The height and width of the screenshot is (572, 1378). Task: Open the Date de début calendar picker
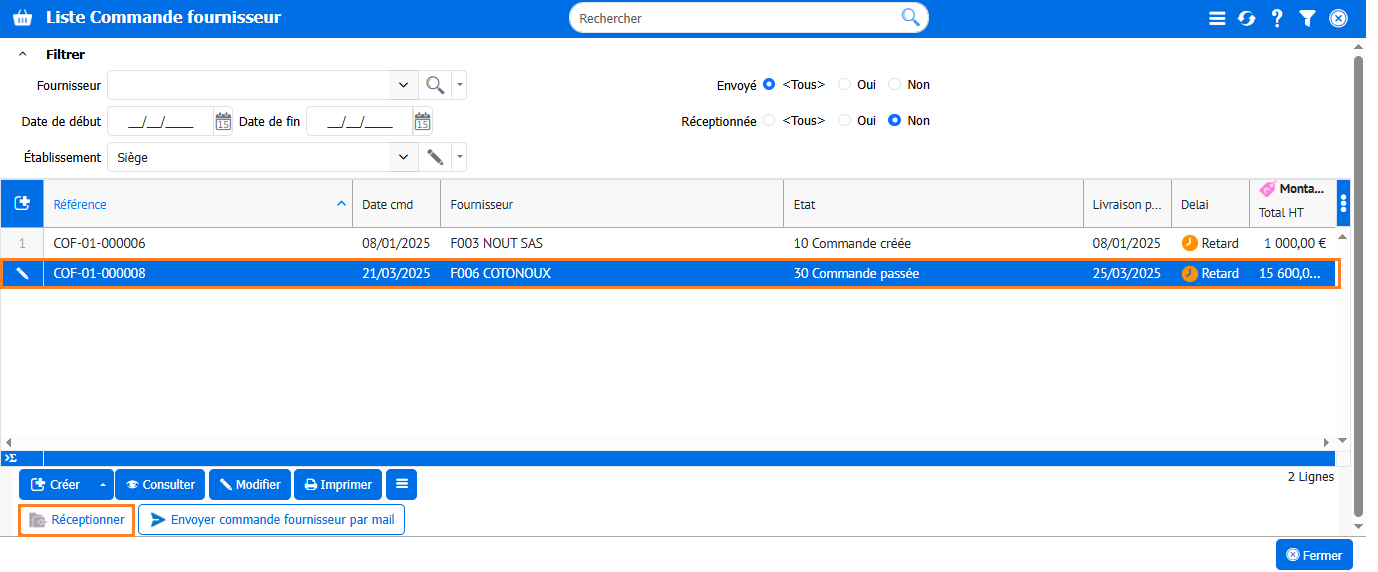click(x=223, y=121)
